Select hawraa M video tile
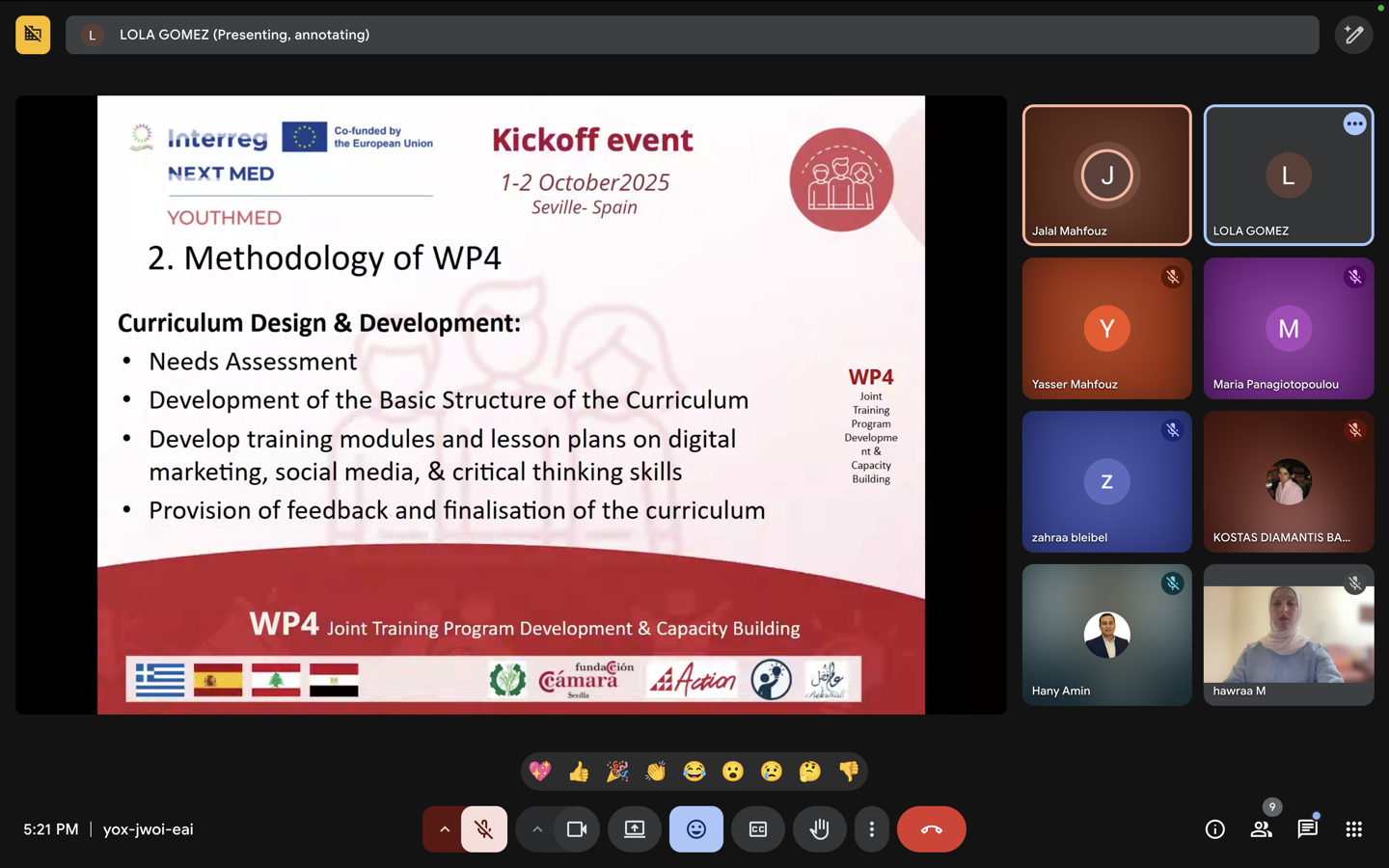1389x868 pixels. coord(1288,635)
